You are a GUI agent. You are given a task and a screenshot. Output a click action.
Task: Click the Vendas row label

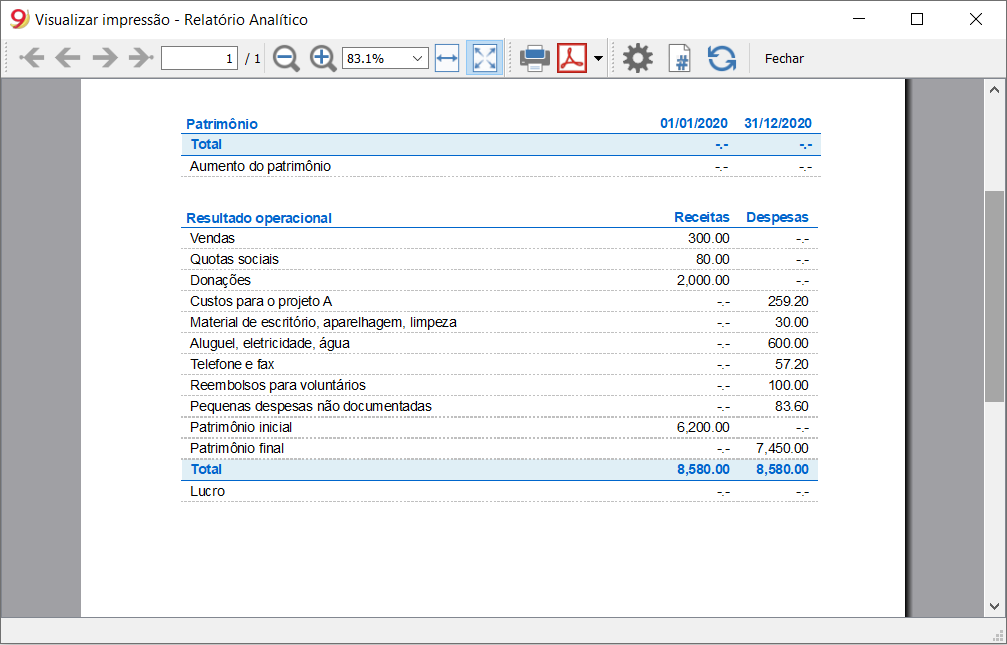click(x=213, y=238)
